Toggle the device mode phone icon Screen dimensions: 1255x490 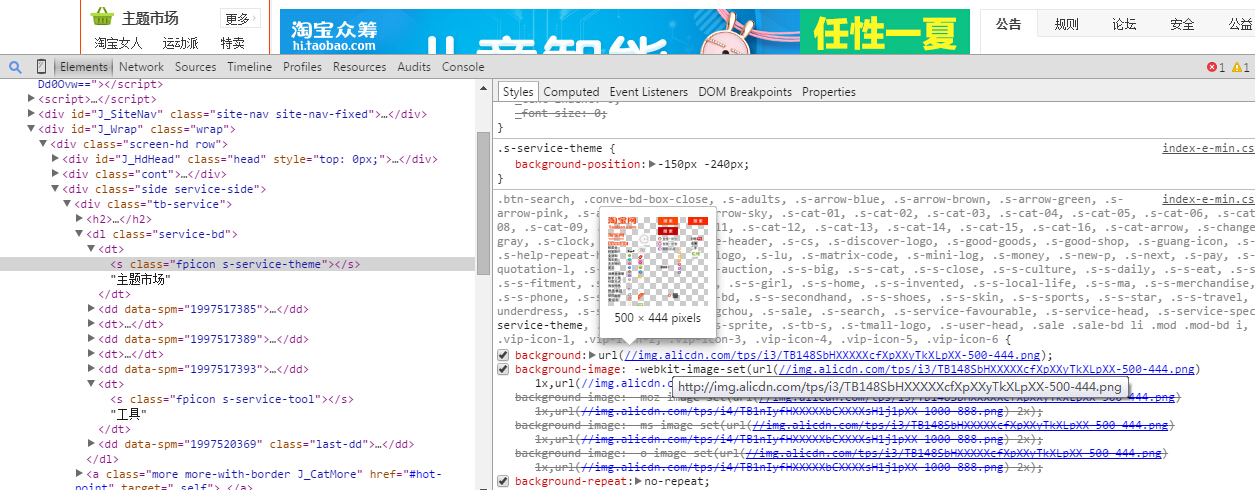tap(41, 67)
